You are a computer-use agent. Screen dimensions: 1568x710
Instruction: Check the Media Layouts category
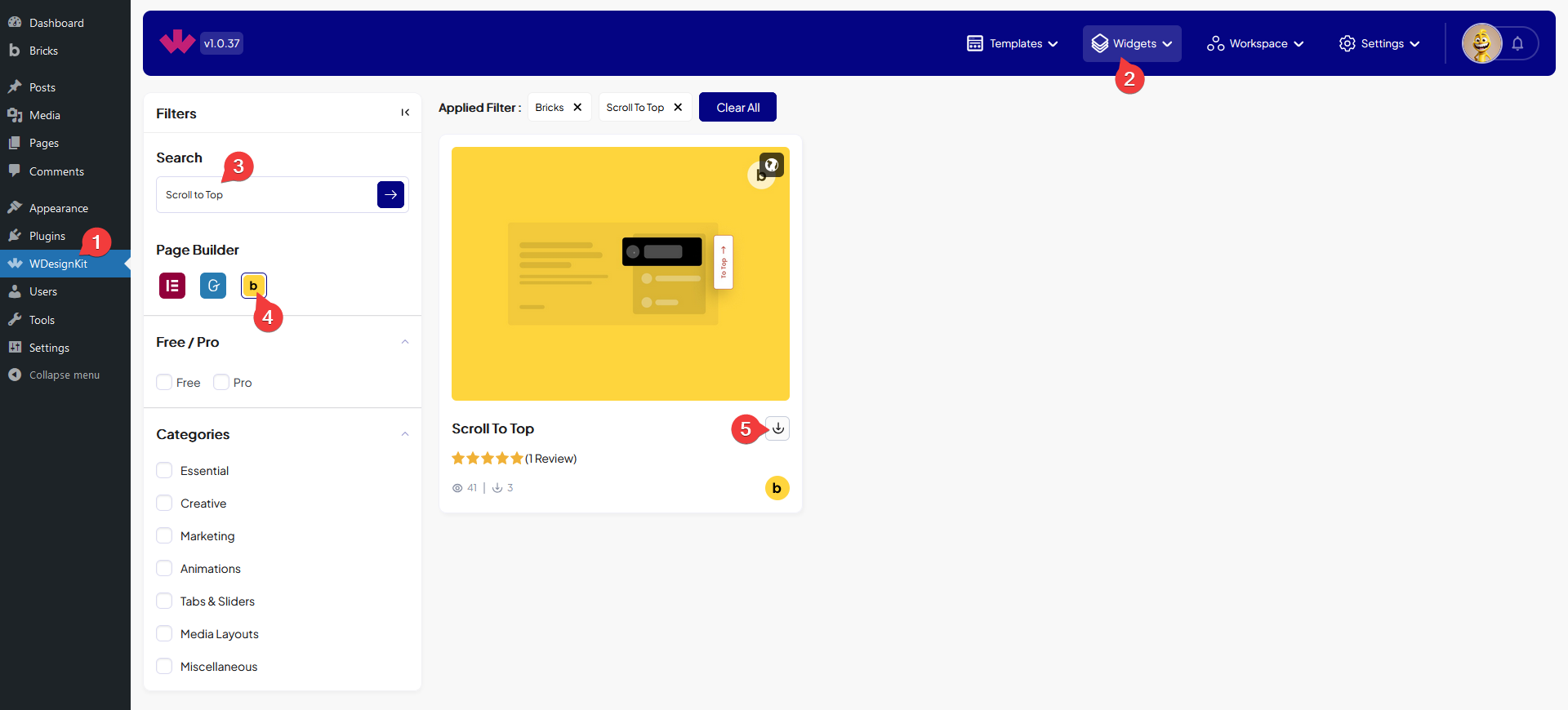click(x=164, y=633)
